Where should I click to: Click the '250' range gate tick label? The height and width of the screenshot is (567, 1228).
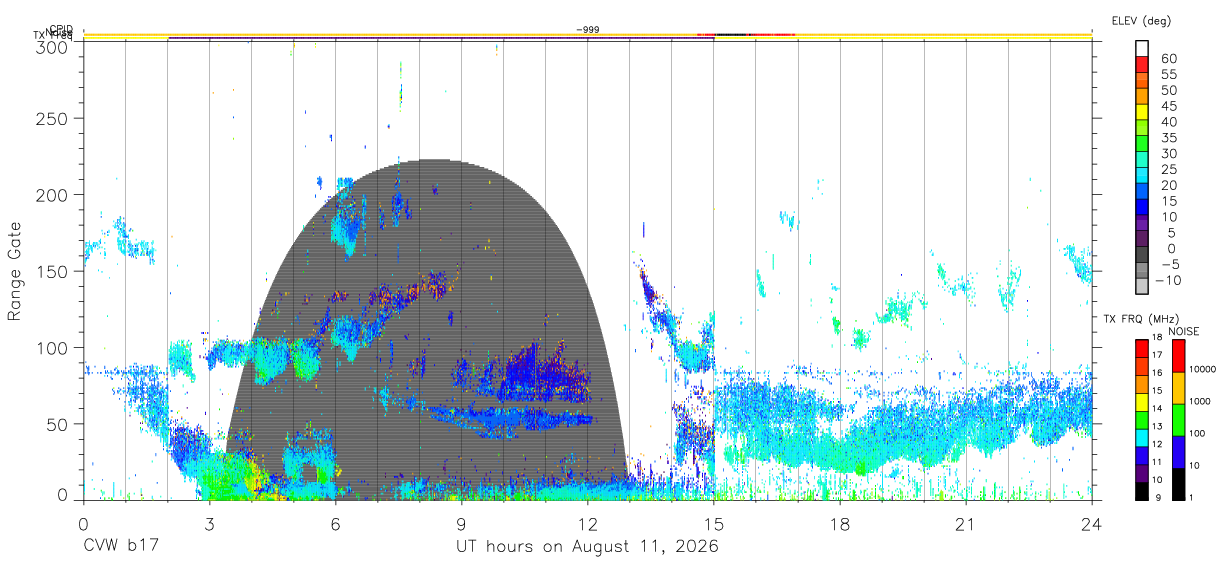[54, 118]
